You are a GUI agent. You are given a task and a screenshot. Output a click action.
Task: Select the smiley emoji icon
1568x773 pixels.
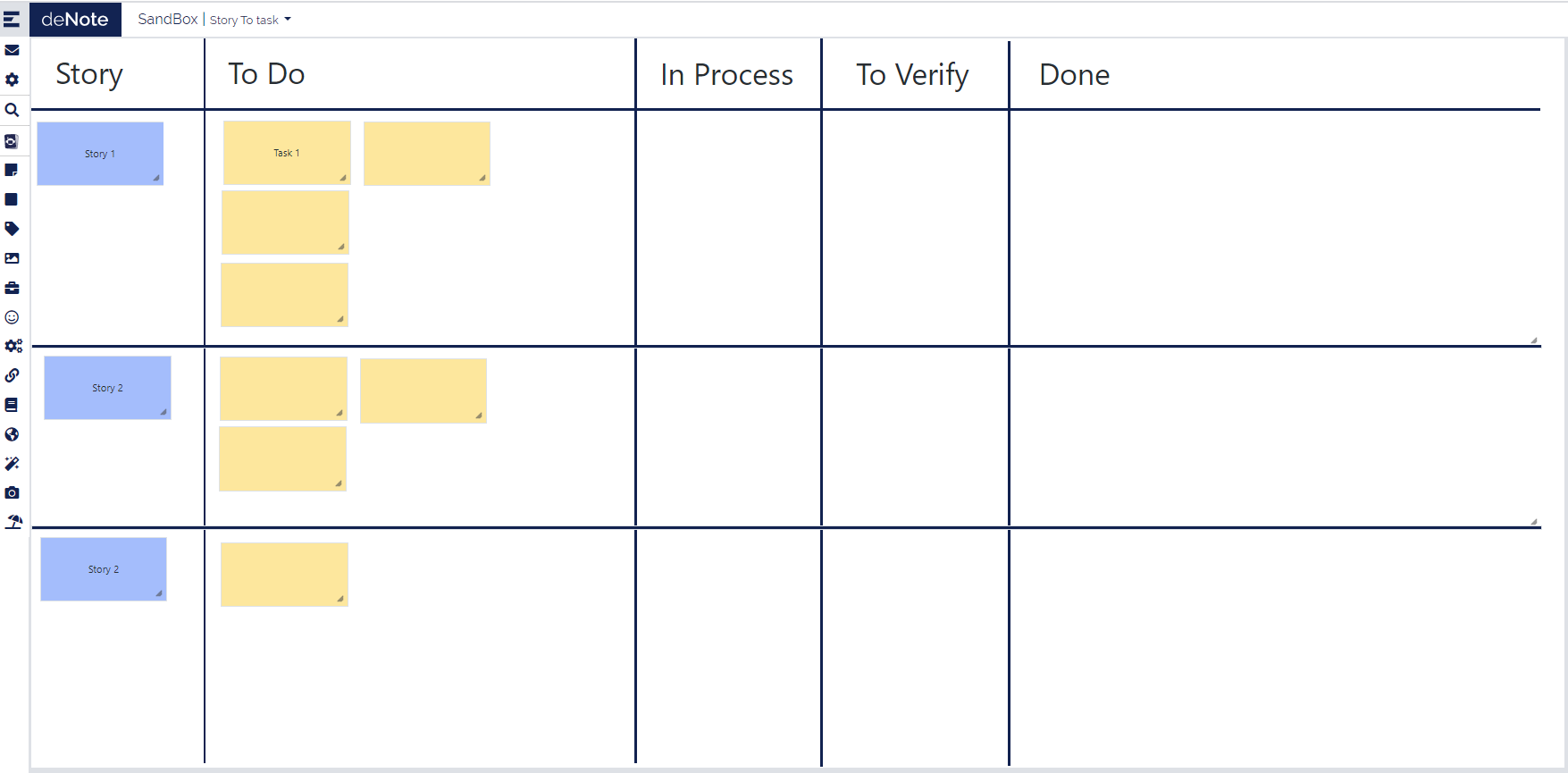[x=12, y=317]
